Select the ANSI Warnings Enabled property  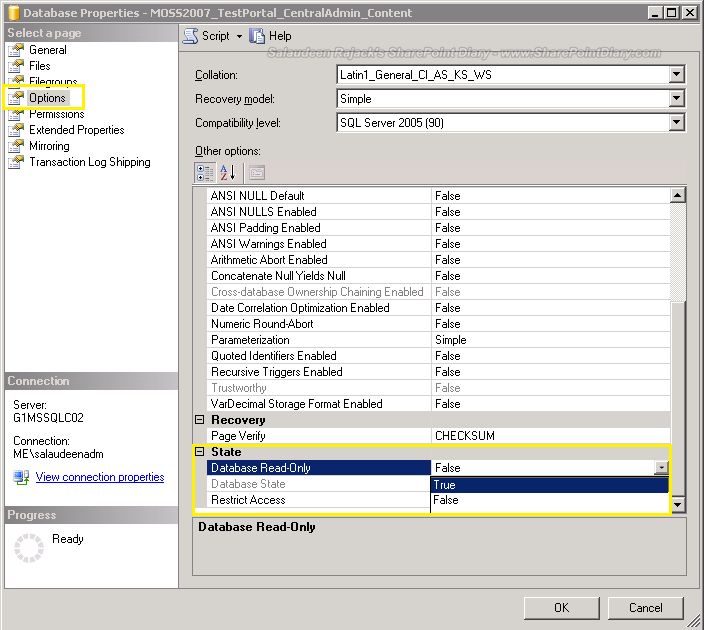tap(319, 244)
